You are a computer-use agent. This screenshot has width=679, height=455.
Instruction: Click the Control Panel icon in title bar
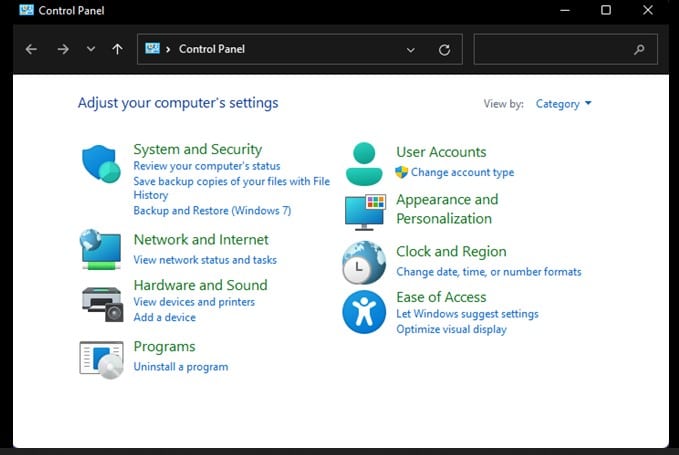[26, 10]
